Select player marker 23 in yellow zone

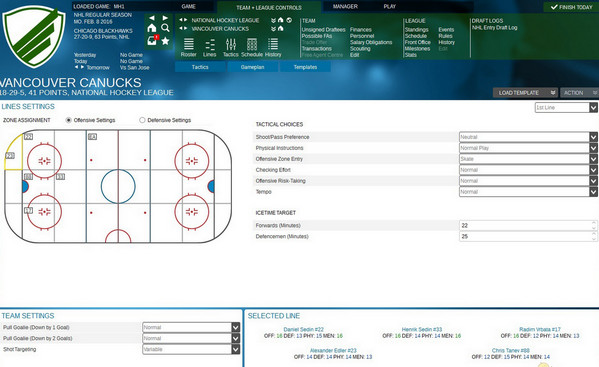point(10,156)
